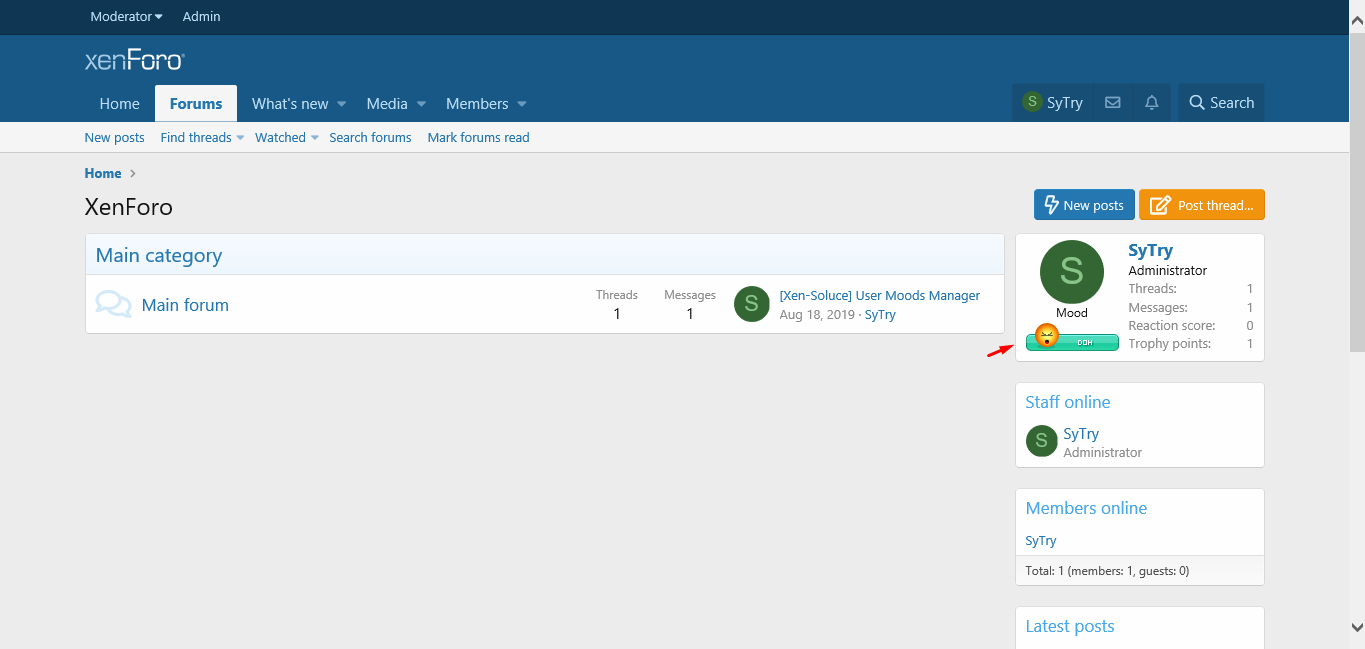Click the page vertical scrollbar
The height and width of the screenshot is (649, 1365).
[1357, 200]
